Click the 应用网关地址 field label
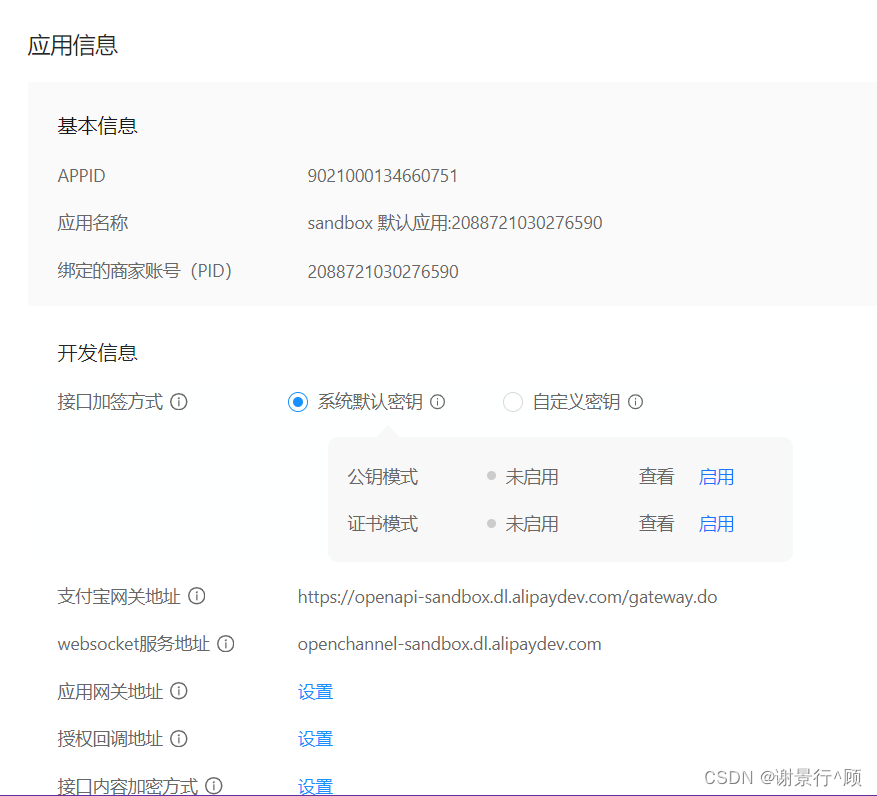The width and height of the screenshot is (877, 796). tap(110, 691)
